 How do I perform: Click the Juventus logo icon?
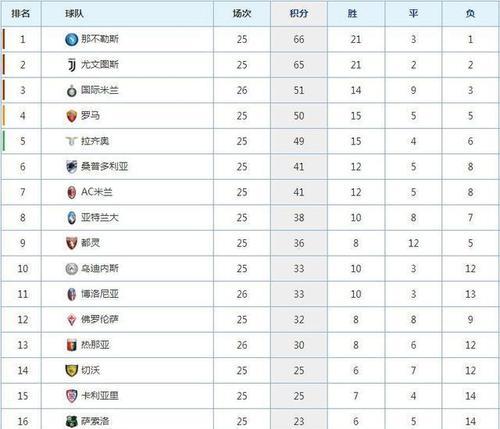[x=72, y=65]
